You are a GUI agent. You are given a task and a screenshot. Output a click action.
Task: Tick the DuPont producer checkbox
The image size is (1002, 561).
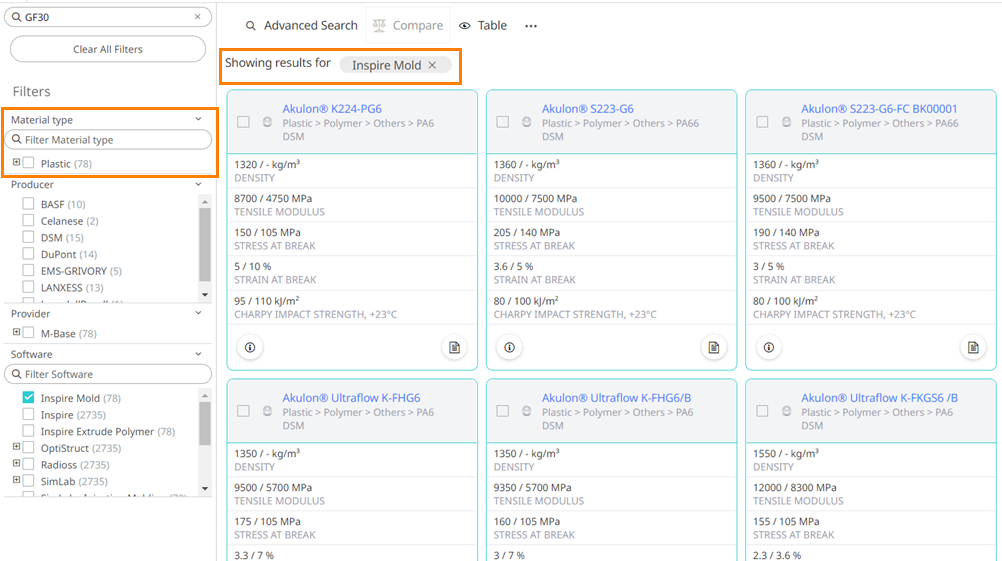pyautogui.click(x=29, y=254)
